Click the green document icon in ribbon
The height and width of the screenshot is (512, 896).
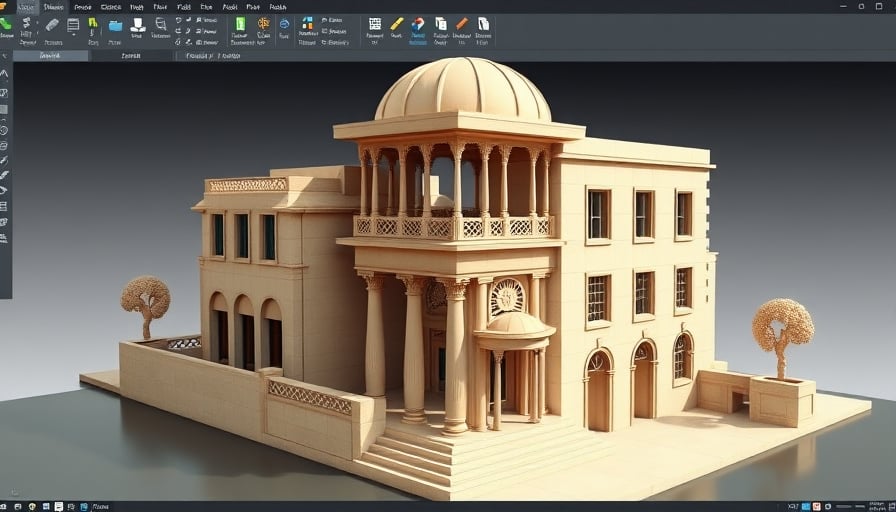[240, 23]
